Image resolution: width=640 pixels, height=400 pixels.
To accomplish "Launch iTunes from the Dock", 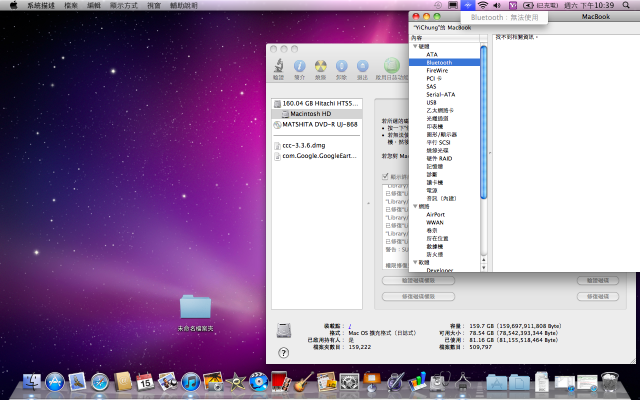I will click(x=190, y=382).
